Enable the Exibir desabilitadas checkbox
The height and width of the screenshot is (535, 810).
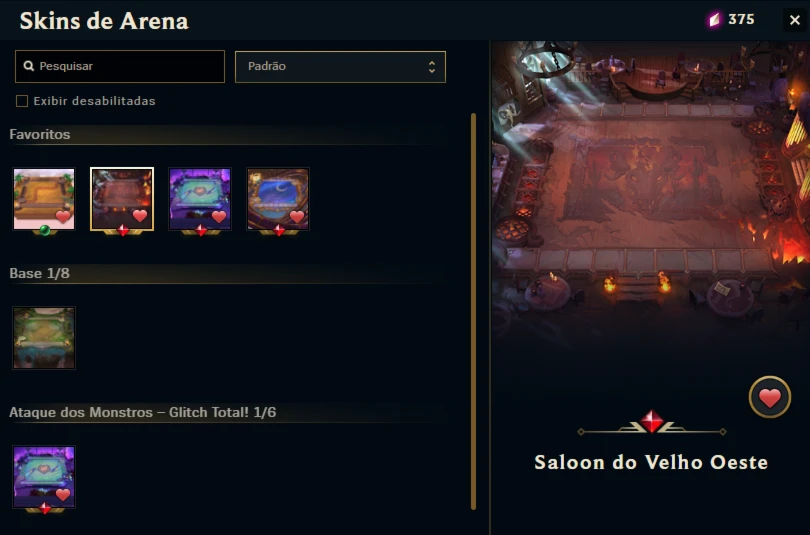[x=22, y=101]
